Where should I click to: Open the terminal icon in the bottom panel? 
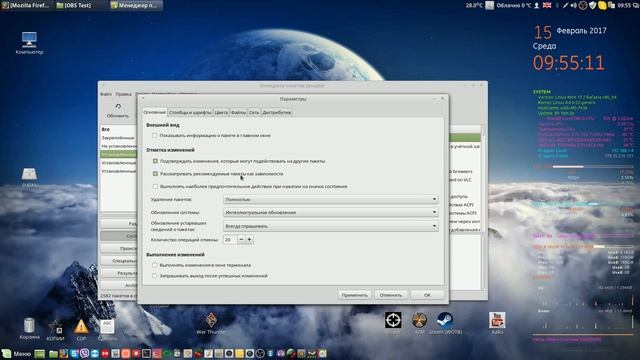click(x=147, y=353)
